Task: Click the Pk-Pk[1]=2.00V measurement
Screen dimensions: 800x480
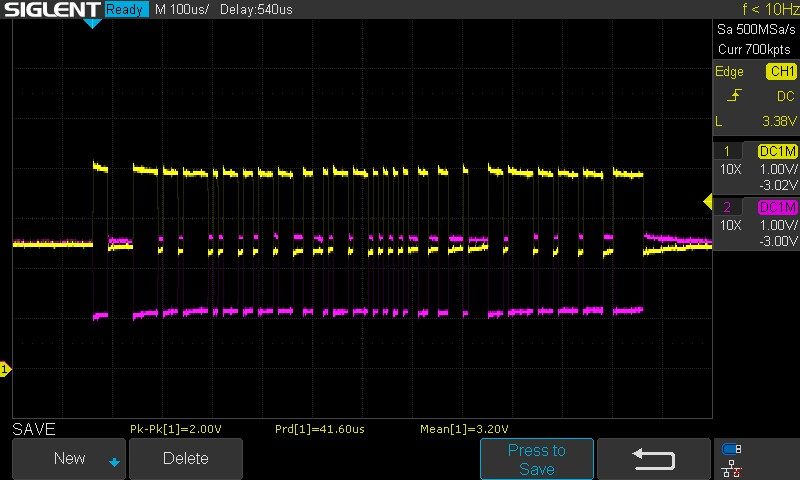Action: coord(176,429)
